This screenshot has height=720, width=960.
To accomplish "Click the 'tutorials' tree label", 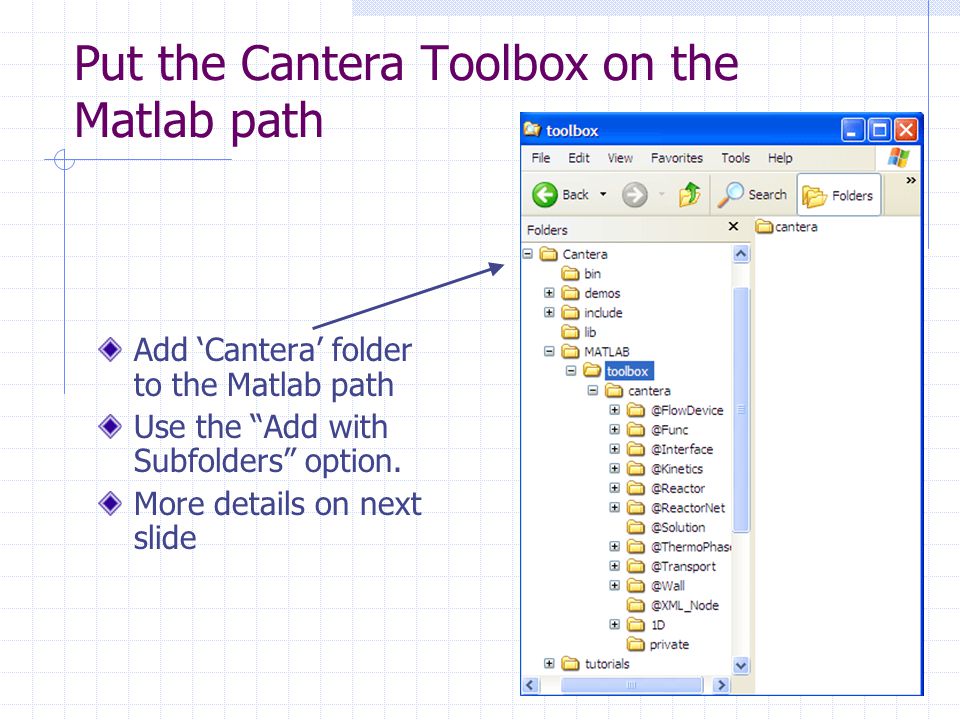I will (607, 664).
